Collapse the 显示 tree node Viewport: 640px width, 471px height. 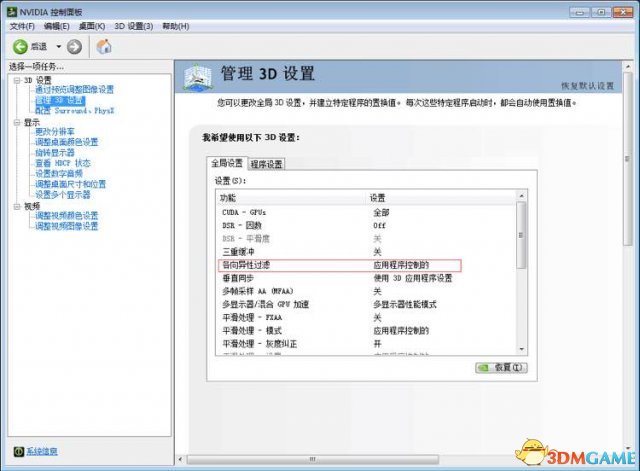pyautogui.click(x=17, y=122)
